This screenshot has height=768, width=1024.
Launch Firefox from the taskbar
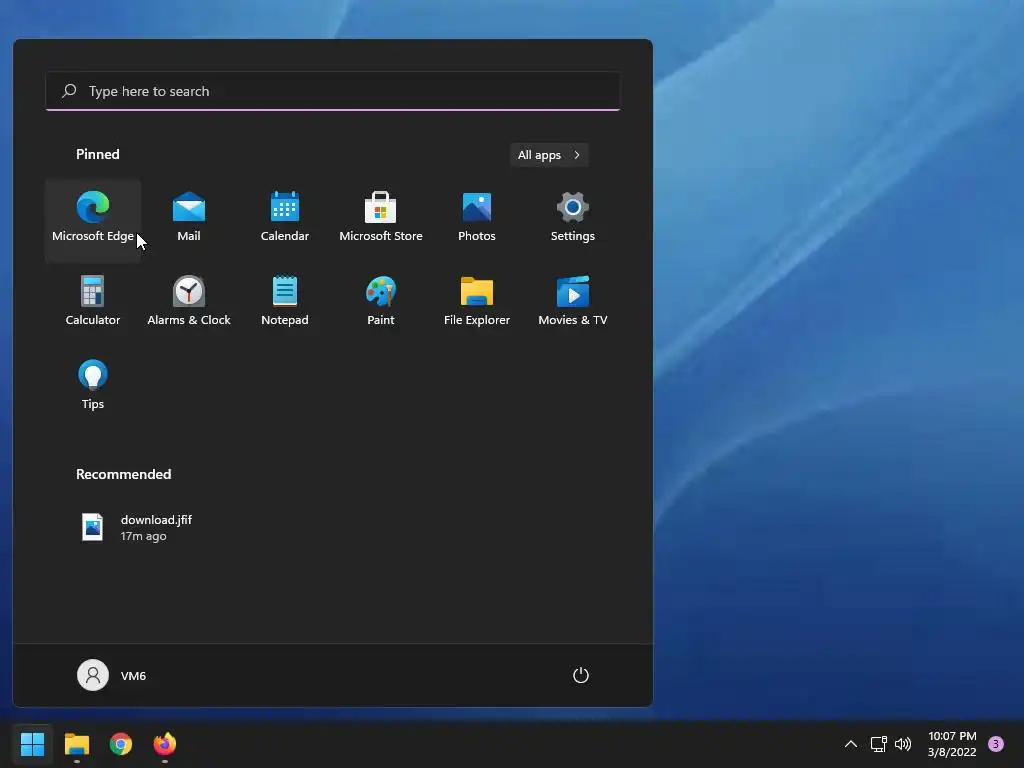point(165,744)
